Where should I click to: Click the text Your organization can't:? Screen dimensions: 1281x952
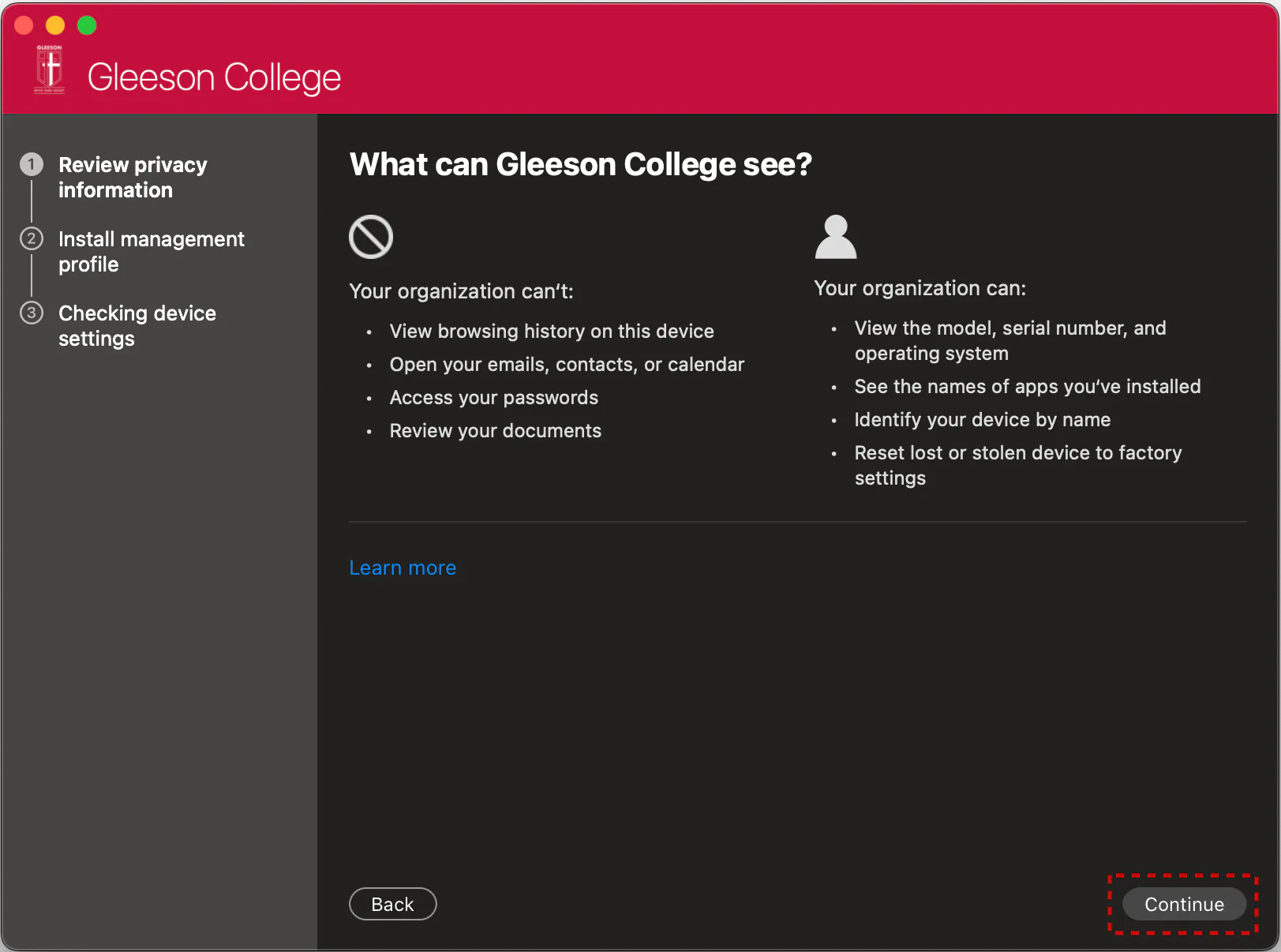pos(461,291)
